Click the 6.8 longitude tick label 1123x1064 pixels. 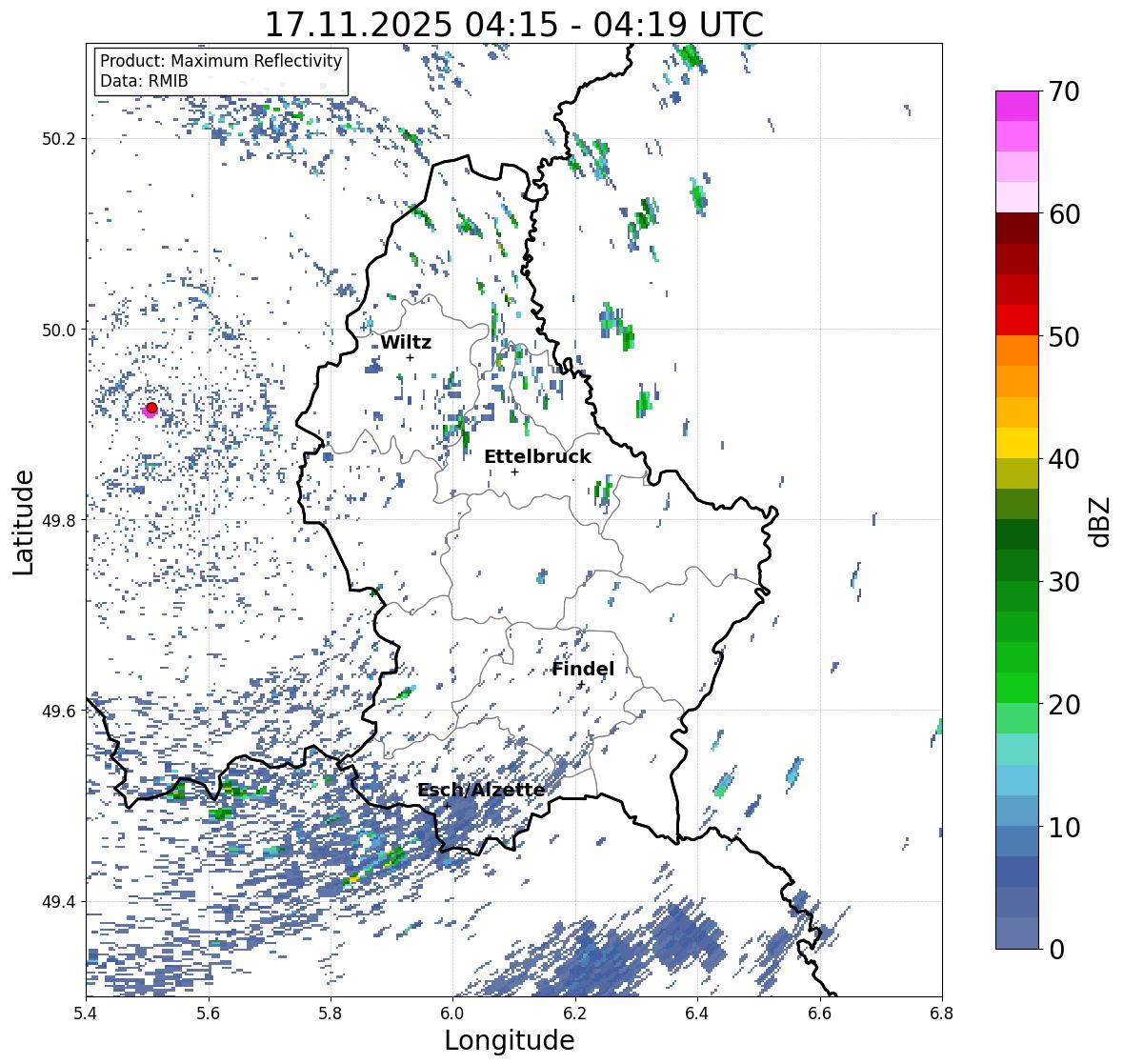942,1013
